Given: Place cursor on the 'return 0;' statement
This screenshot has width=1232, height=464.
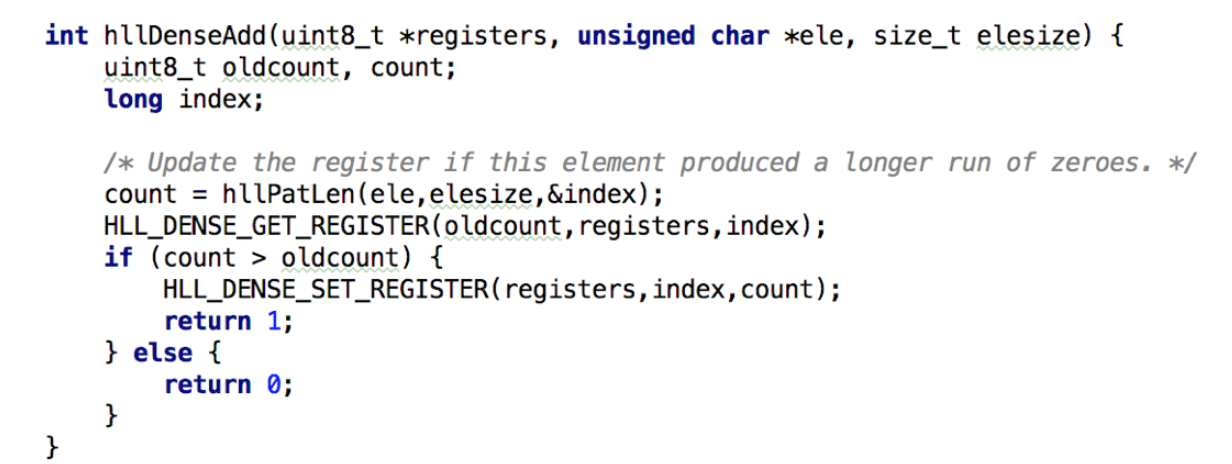Looking at the screenshot, I should pos(228,384).
